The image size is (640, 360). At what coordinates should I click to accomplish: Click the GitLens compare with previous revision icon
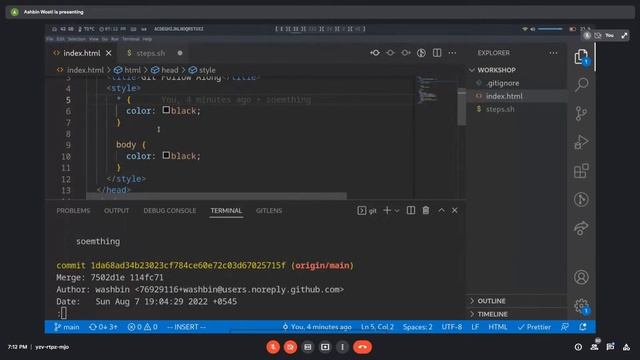tap(375, 53)
